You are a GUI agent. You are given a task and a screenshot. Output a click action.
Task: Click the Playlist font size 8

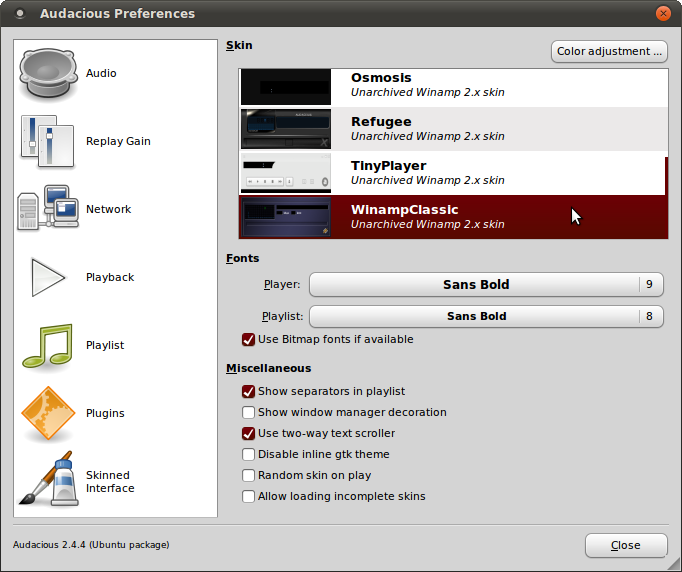649,316
